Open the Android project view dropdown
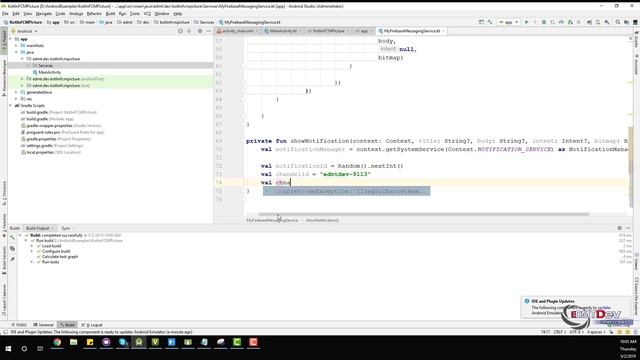This screenshot has height=360, width=640. (24, 31)
